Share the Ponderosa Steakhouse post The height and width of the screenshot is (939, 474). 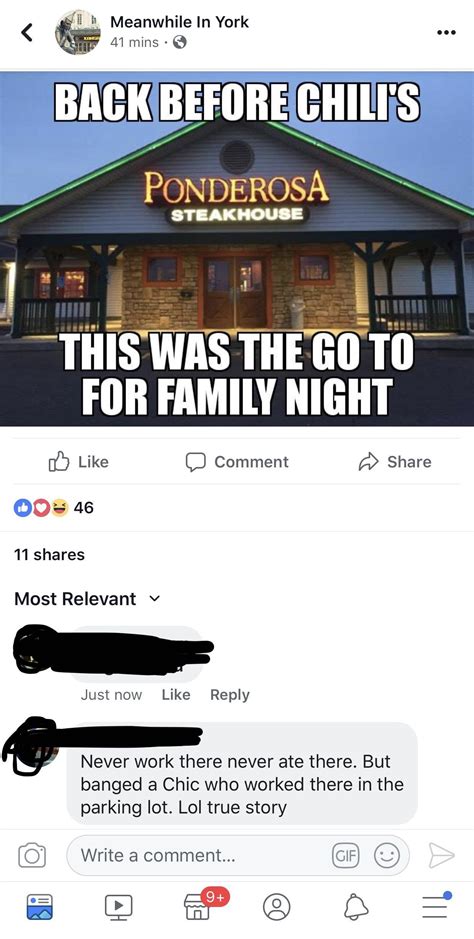(395, 461)
